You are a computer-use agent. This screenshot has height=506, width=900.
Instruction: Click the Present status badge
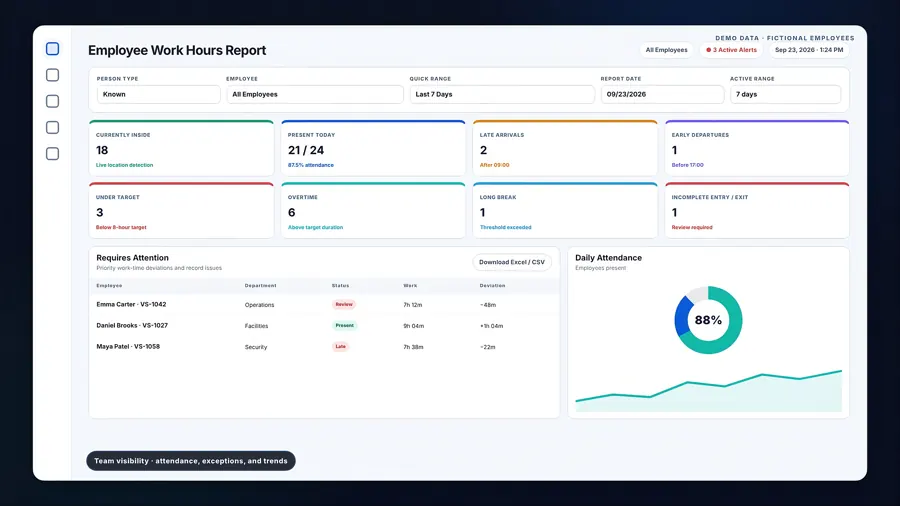(x=344, y=325)
